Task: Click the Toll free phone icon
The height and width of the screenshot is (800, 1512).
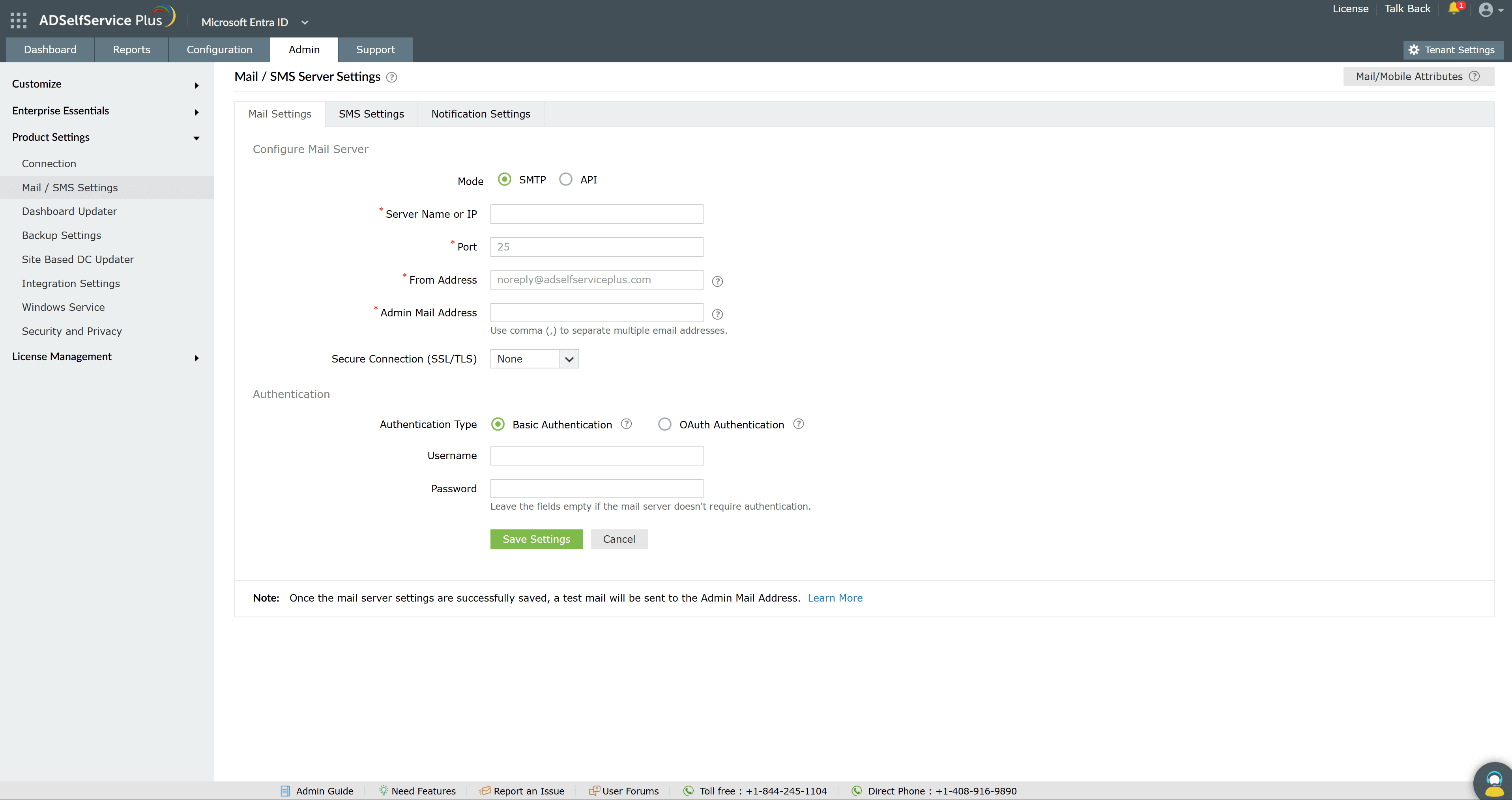Action: 689,791
